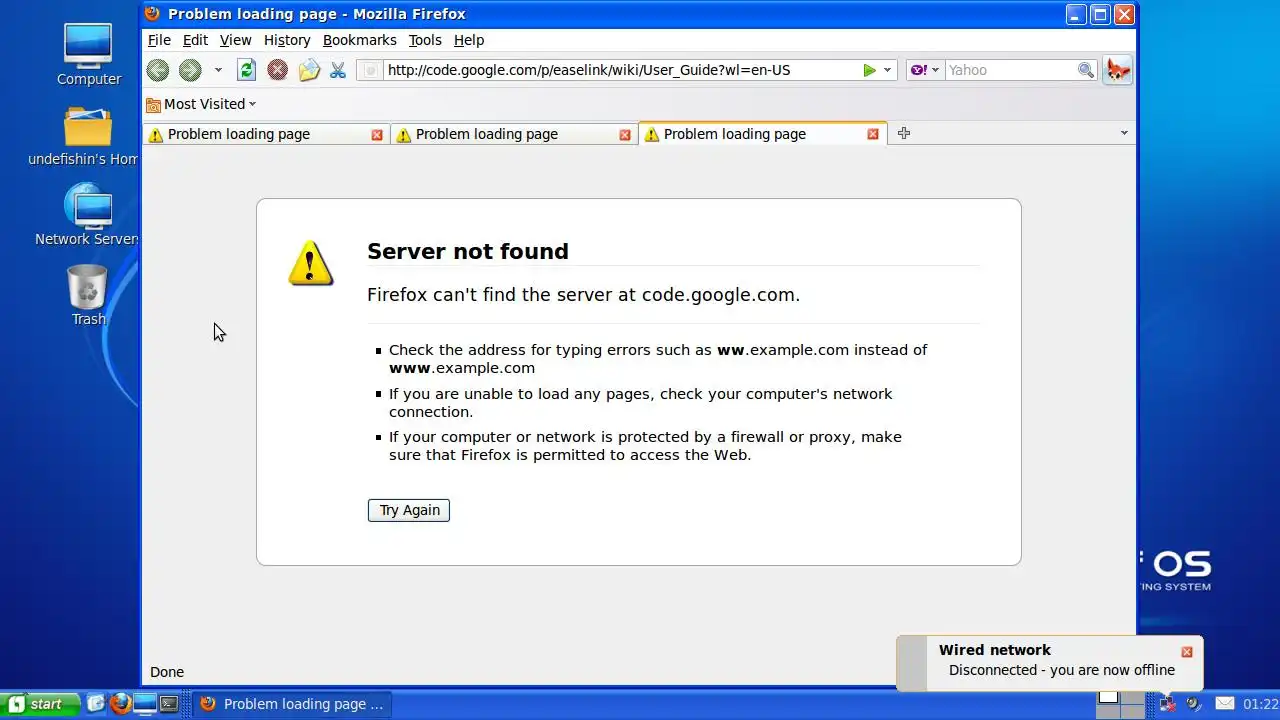Click the text 'Firefox can't find the server'
Viewport: 1280px width, 720px height.
click(490, 295)
